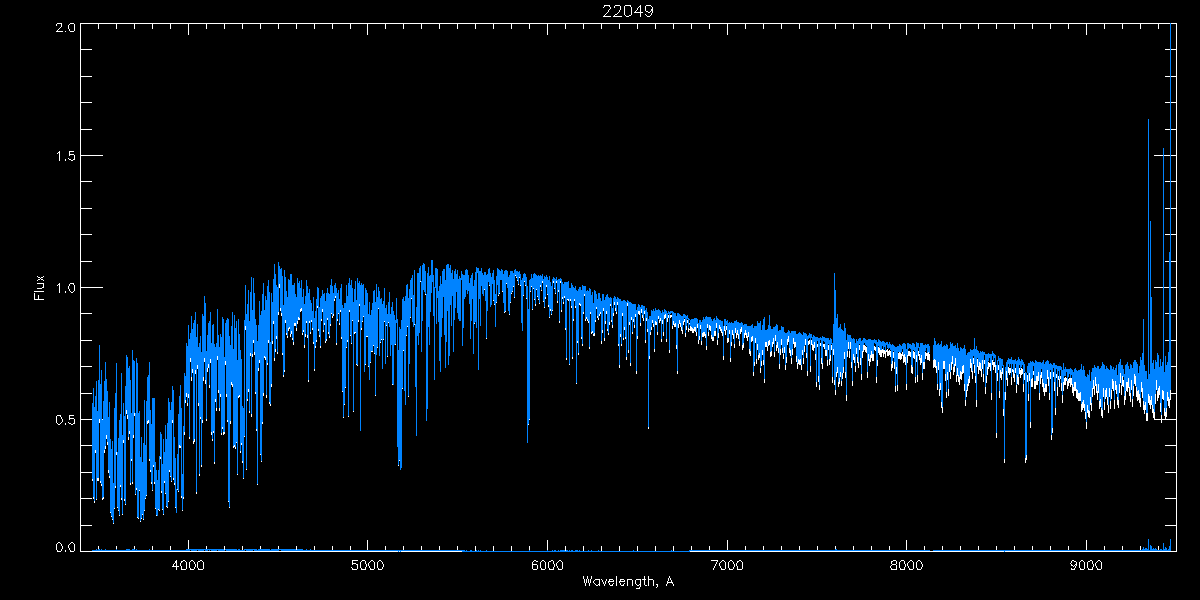The width and height of the screenshot is (1200, 600).
Task: Click the Flux y-axis label
Action: tap(40, 288)
